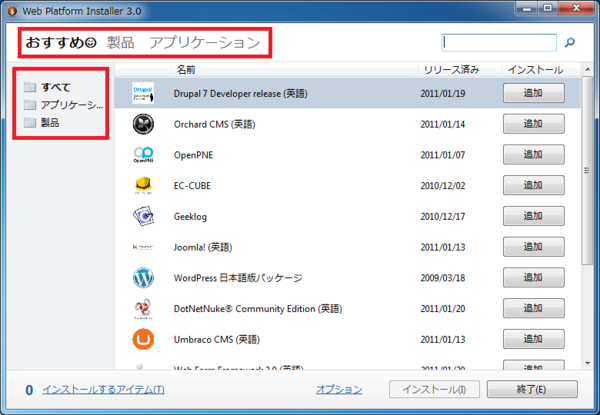Open the オプション link
Screen dimensions: 600x415
tap(339, 389)
